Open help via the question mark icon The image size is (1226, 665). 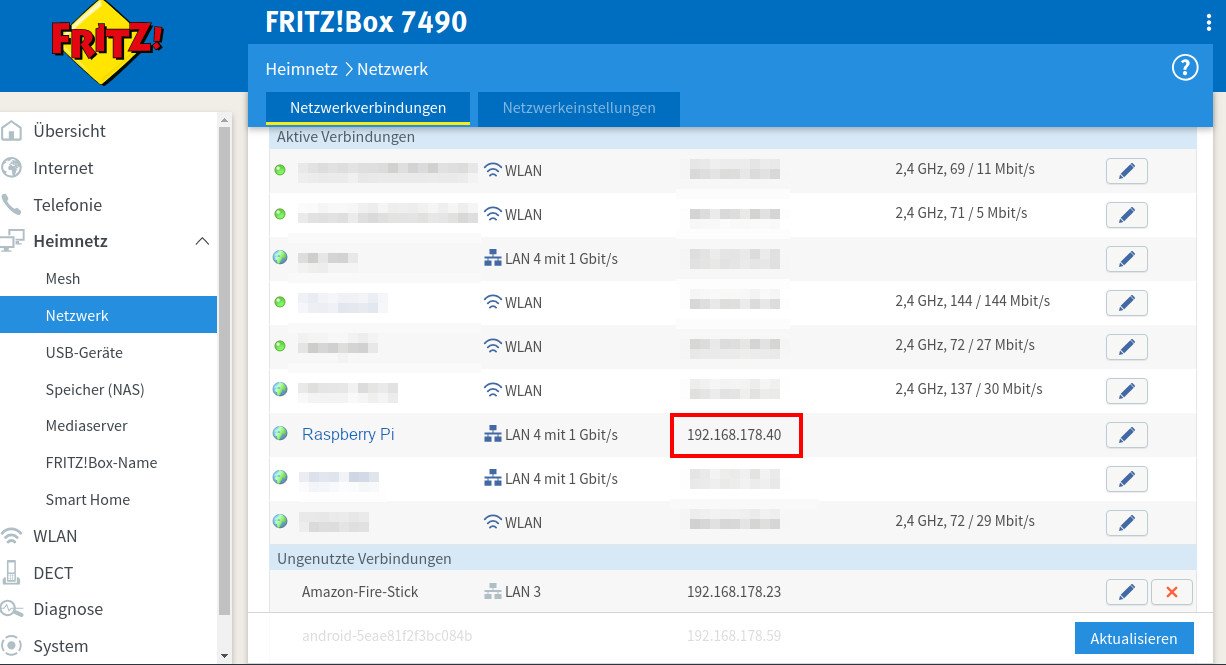coord(1185,67)
